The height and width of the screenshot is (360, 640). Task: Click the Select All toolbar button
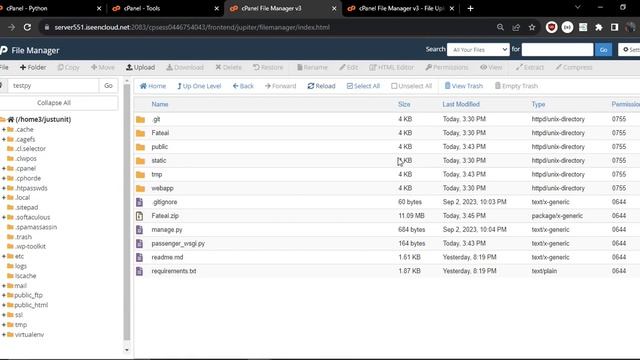[363, 86]
